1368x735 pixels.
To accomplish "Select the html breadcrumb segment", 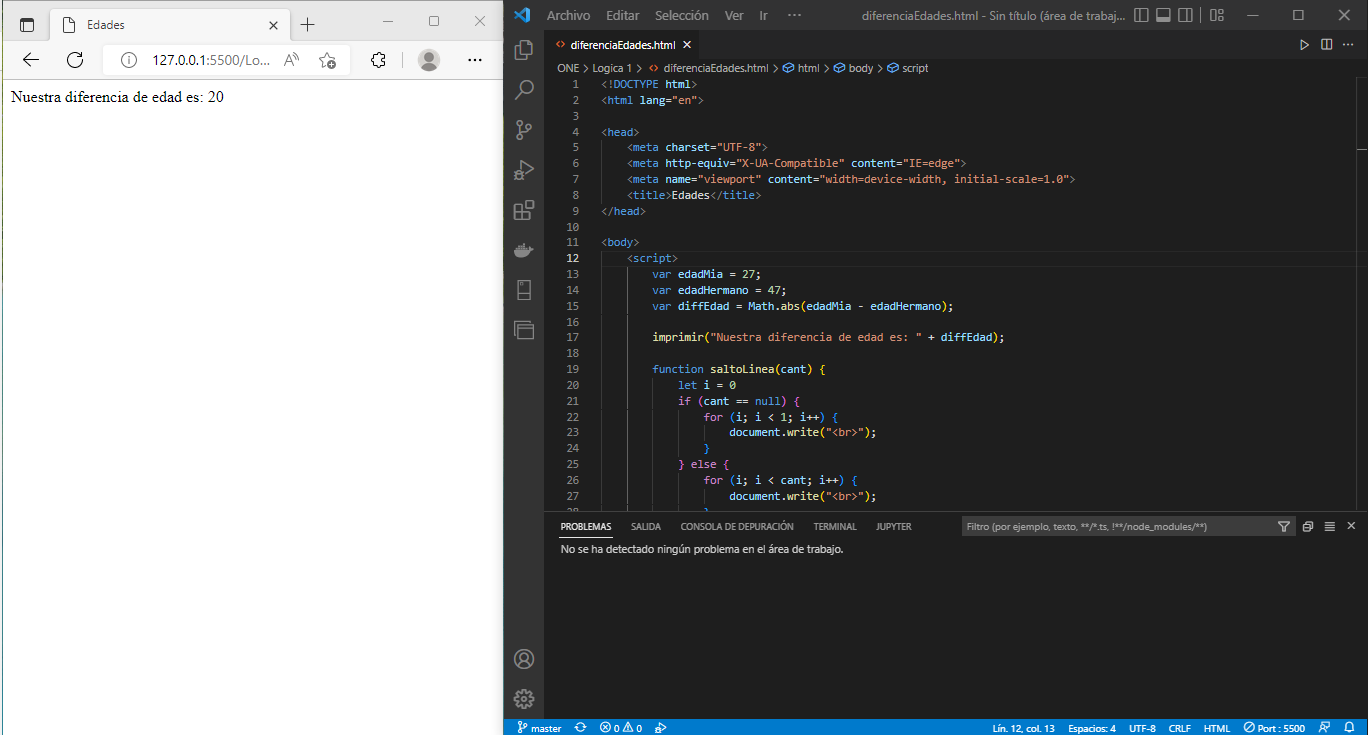I will 801,68.
